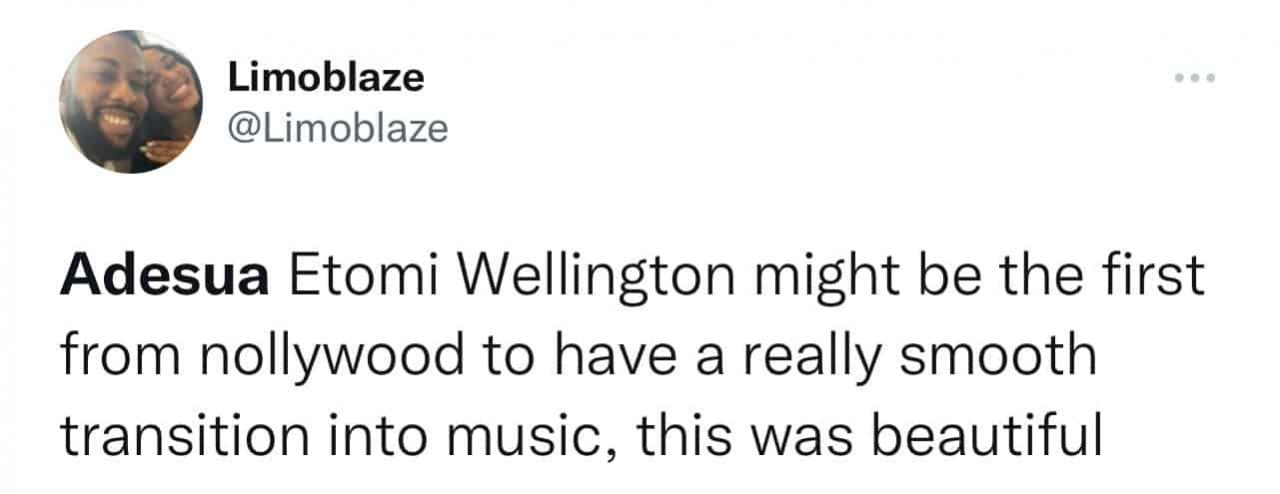Open Limoblaze's profile picture
Viewport: 1280px width, 494px height.
coord(131,102)
